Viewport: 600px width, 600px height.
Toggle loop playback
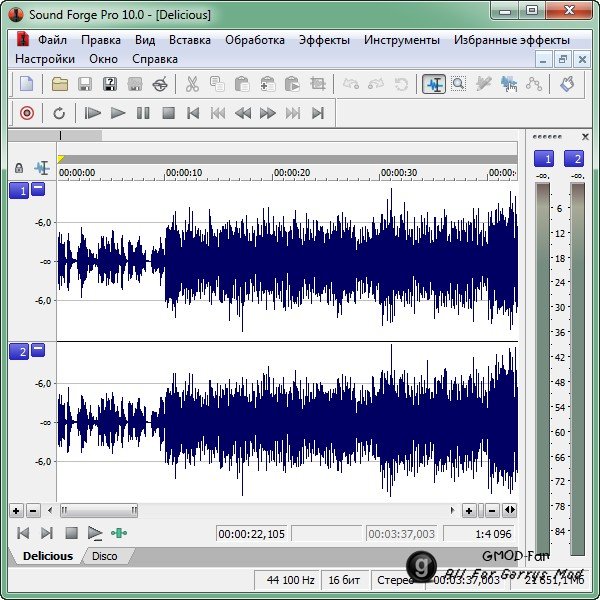click(x=59, y=113)
